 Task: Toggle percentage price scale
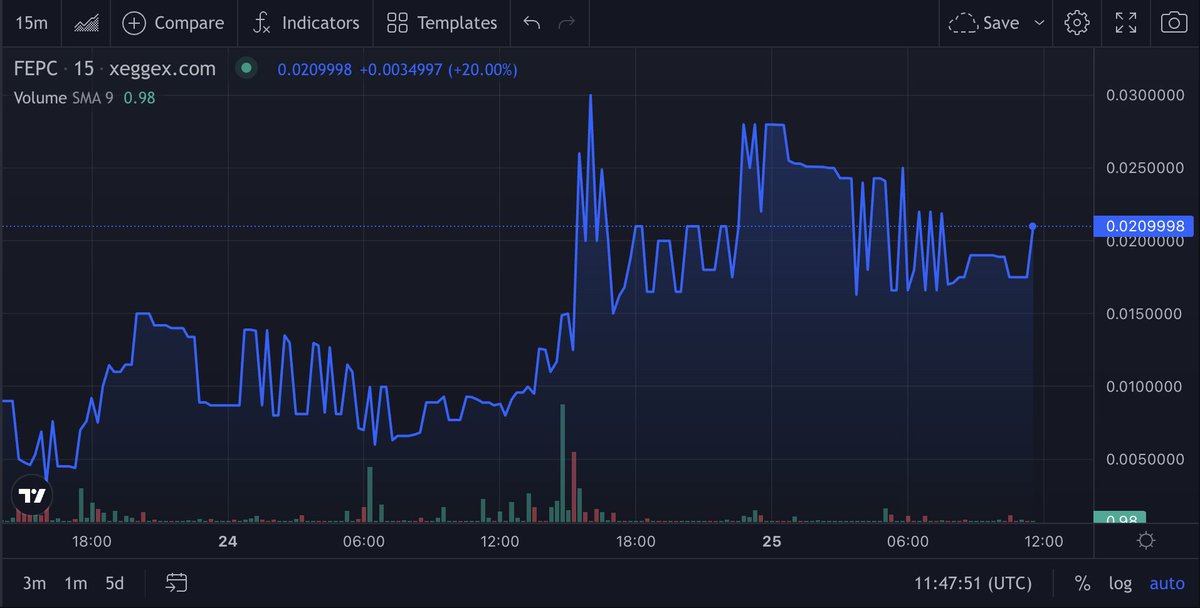[1081, 582]
